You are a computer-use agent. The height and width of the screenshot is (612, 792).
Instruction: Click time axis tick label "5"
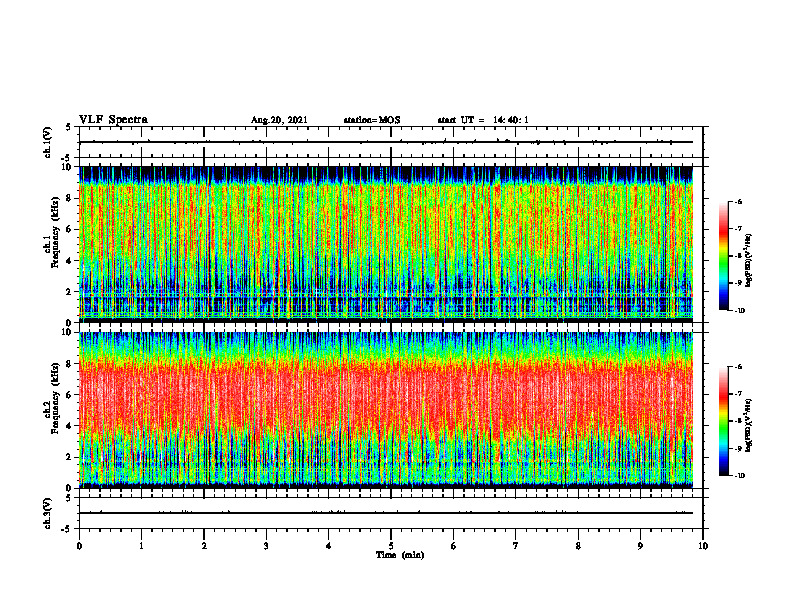coord(391,546)
